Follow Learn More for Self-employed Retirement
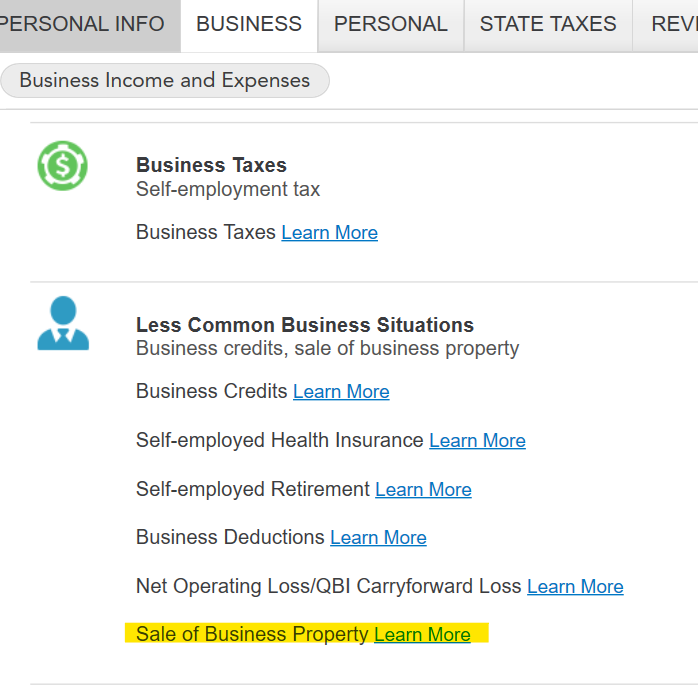Screen dimensions: 698x690 pyautogui.click(x=423, y=490)
